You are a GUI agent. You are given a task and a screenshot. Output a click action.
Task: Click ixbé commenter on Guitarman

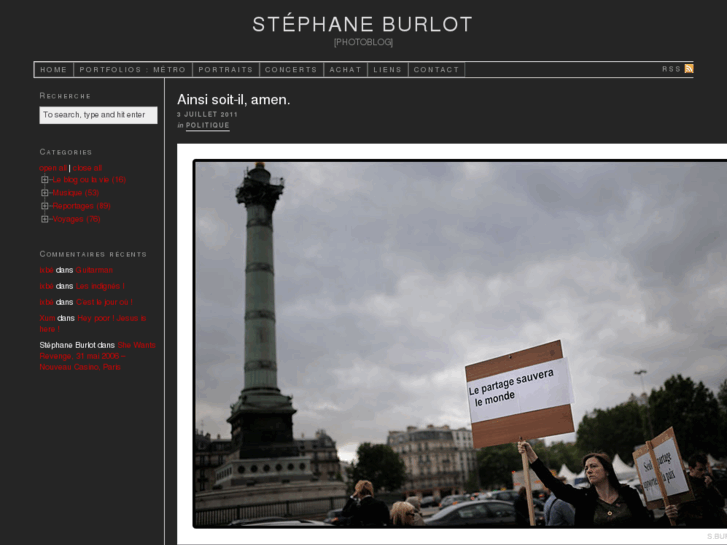point(46,270)
